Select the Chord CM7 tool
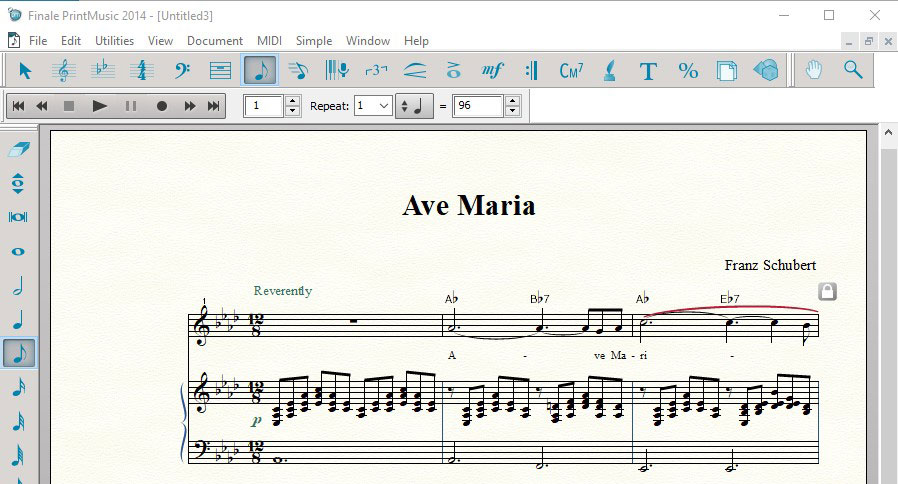 (x=571, y=70)
